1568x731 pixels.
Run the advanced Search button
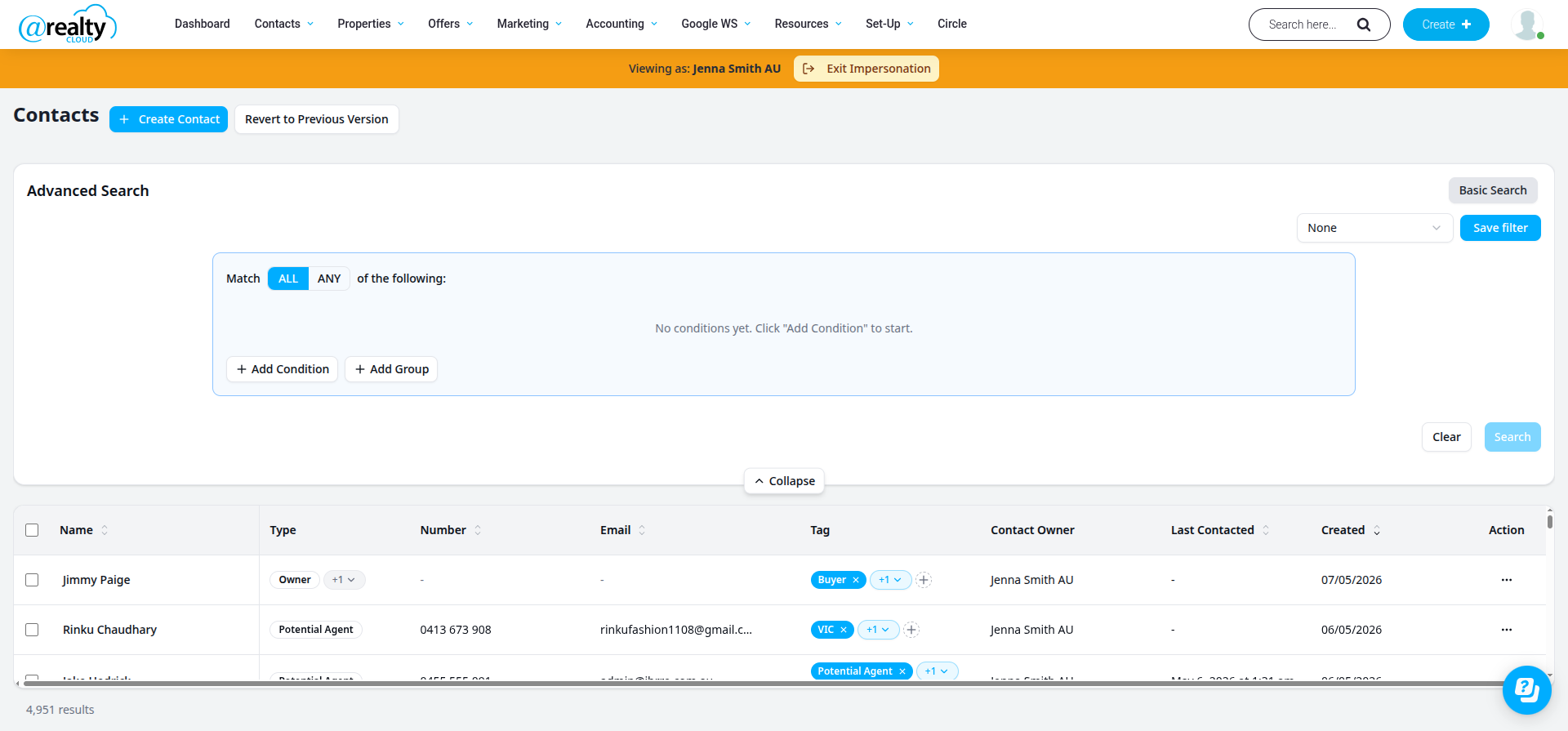tap(1512, 437)
